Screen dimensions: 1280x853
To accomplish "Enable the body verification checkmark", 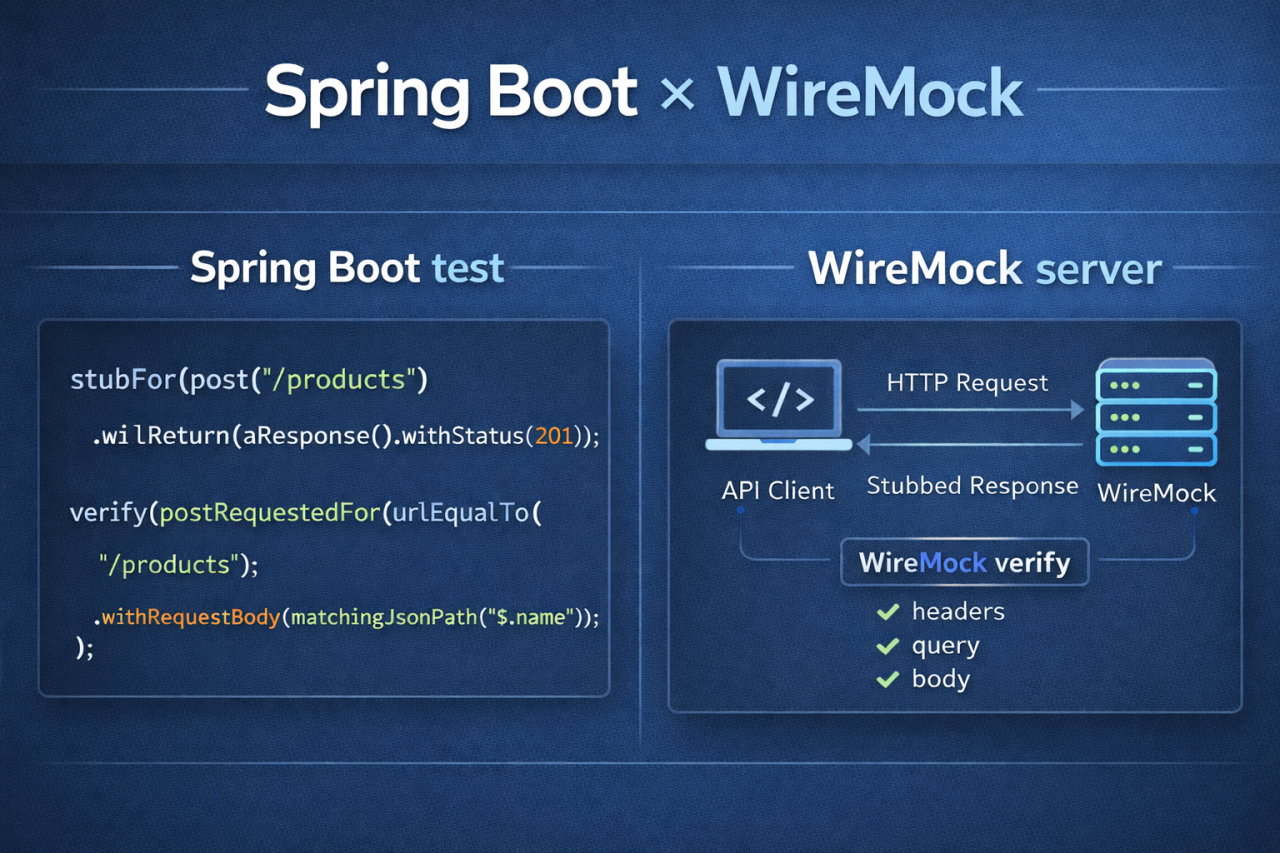I will pyautogui.click(x=888, y=679).
